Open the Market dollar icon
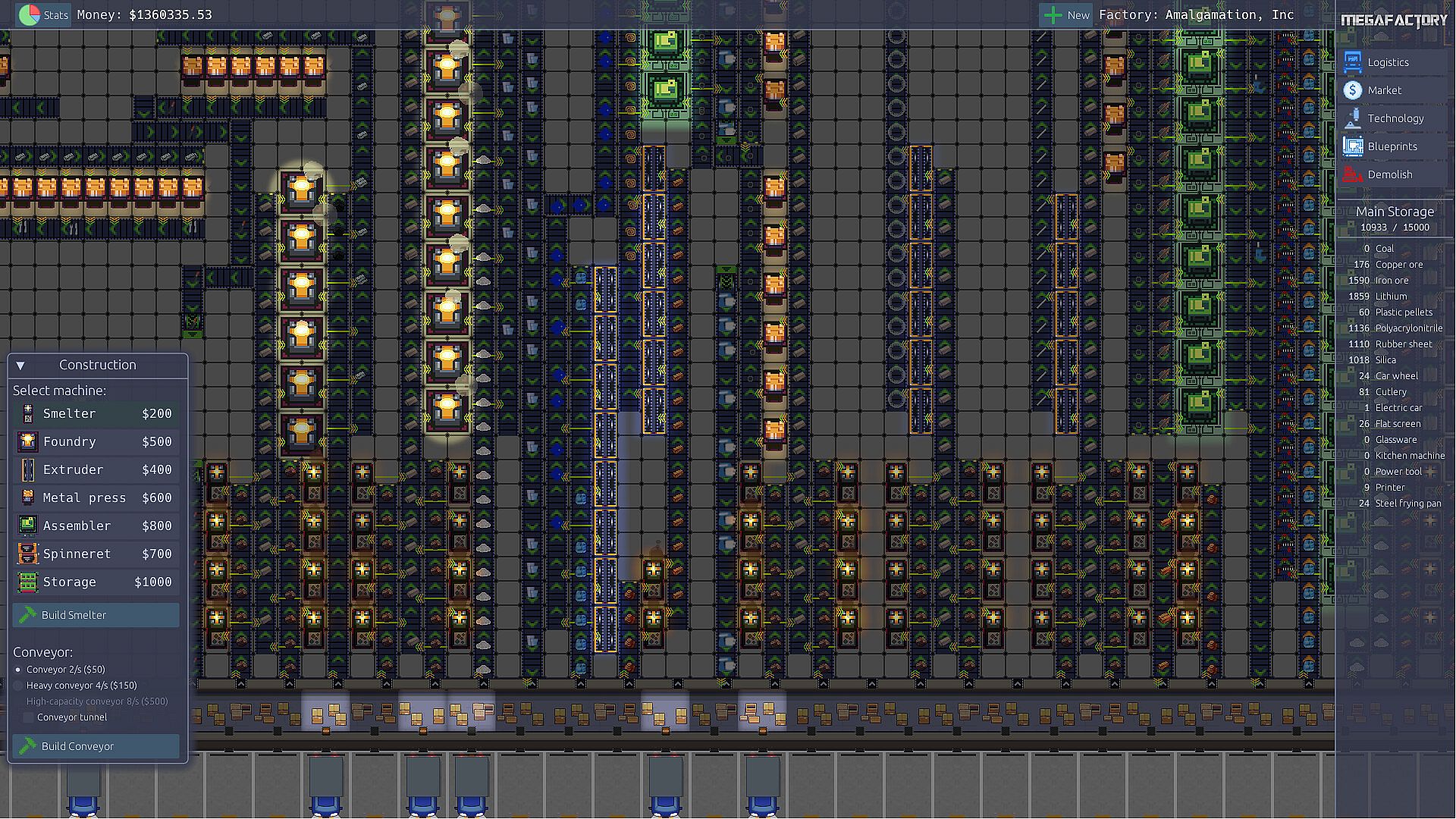 (1352, 90)
